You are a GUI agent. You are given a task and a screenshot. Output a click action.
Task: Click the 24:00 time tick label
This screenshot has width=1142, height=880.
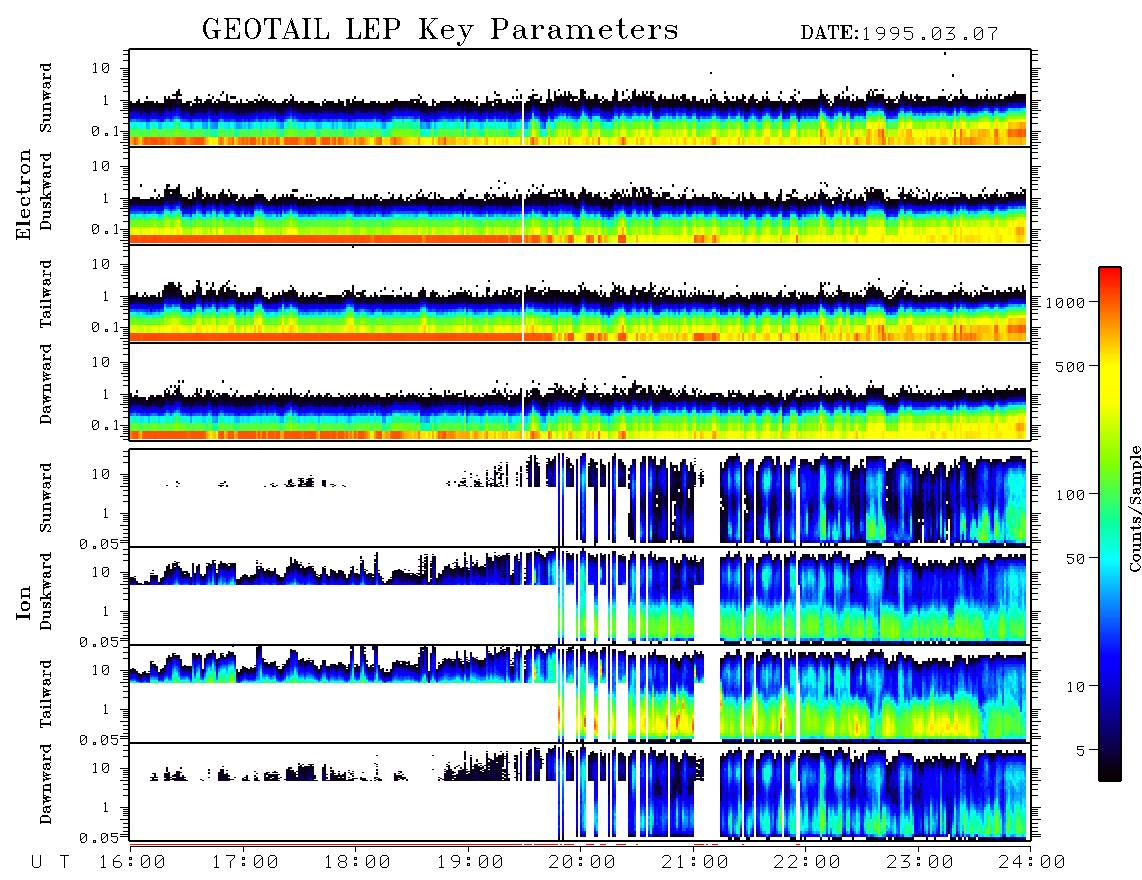point(1032,862)
